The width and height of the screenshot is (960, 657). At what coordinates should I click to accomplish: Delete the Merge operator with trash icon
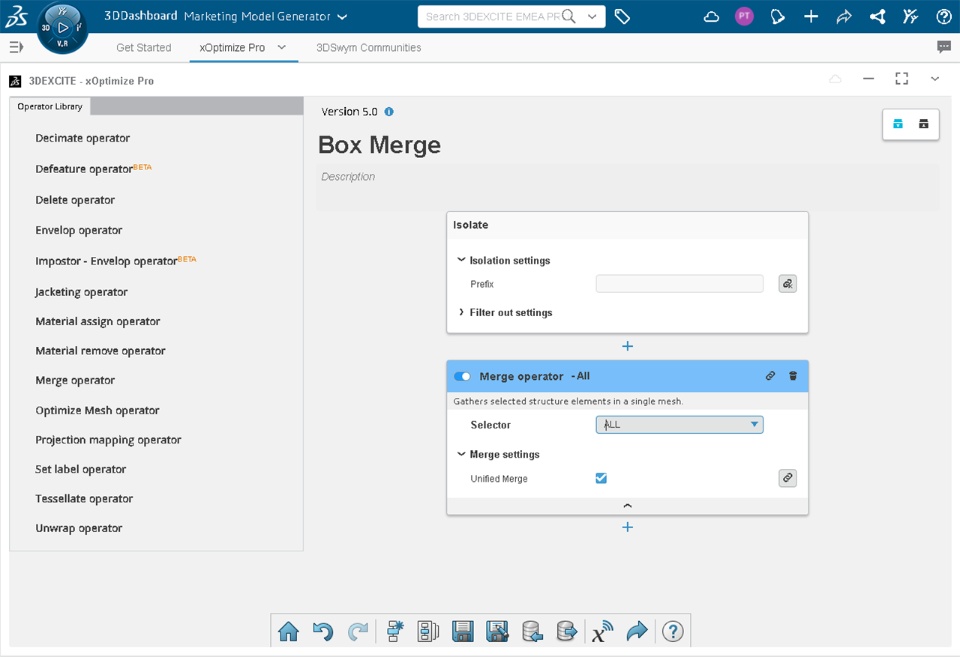pyautogui.click(x=793, y=376)
